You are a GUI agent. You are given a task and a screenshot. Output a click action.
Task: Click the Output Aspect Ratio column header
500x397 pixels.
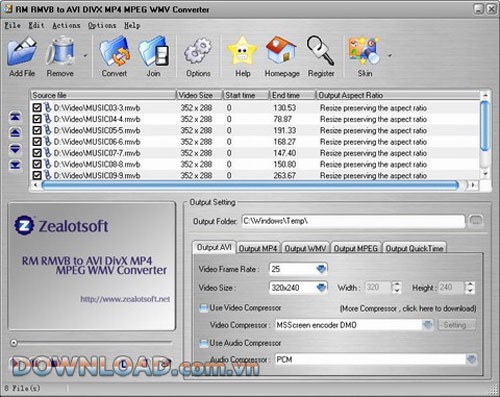pos(398,95)
